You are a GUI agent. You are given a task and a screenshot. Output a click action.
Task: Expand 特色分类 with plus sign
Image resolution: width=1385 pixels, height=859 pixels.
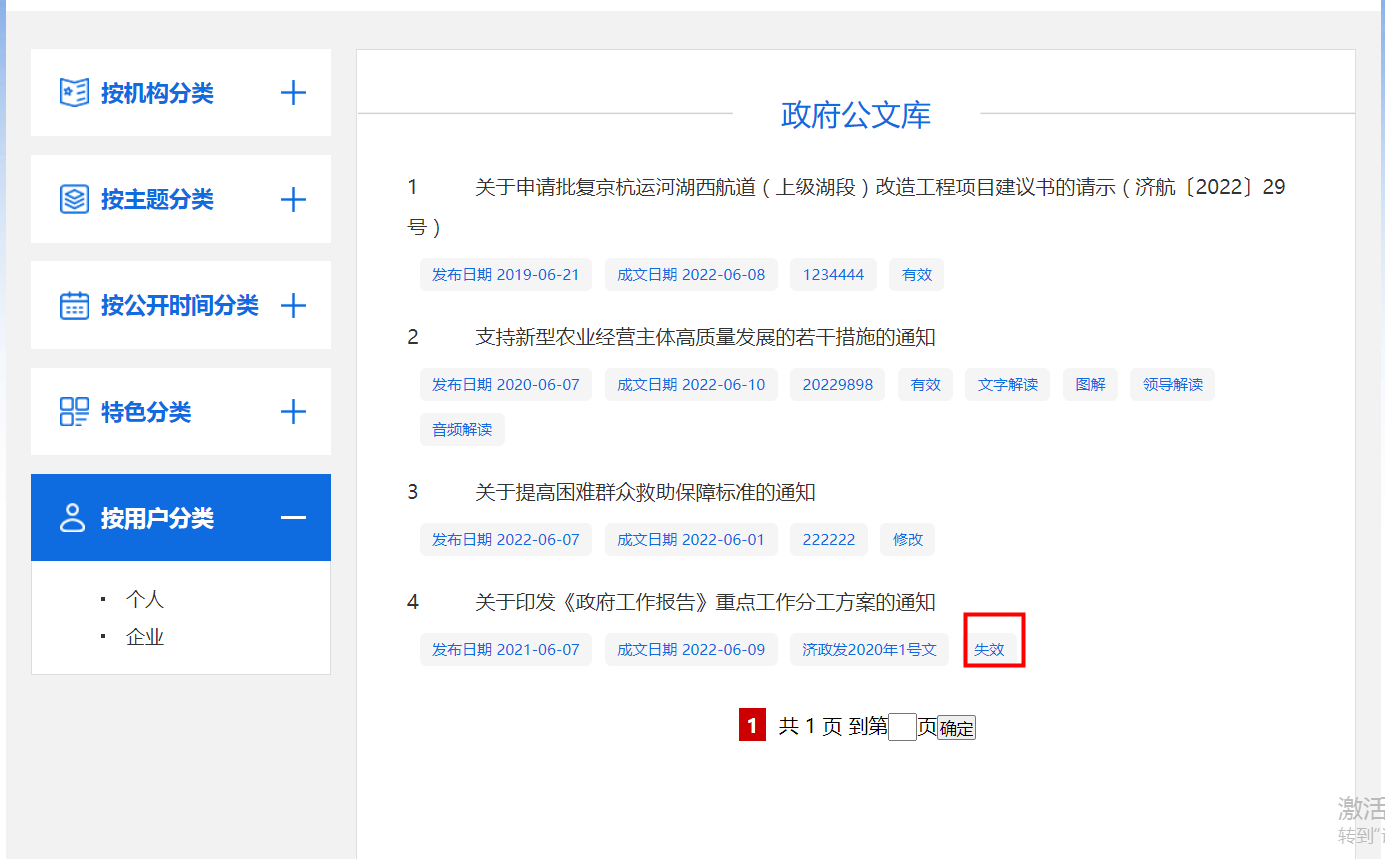[293, 411]
